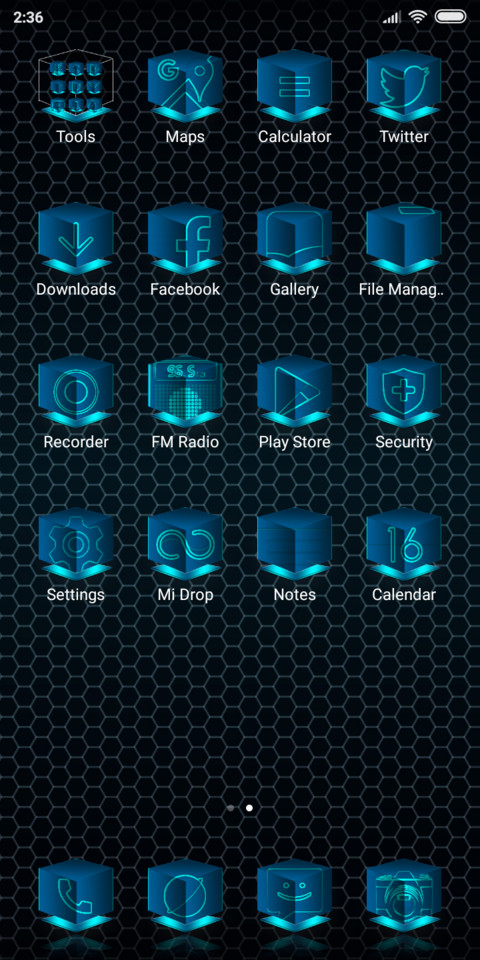Launch the Browser from the dock

pos(185,895)
